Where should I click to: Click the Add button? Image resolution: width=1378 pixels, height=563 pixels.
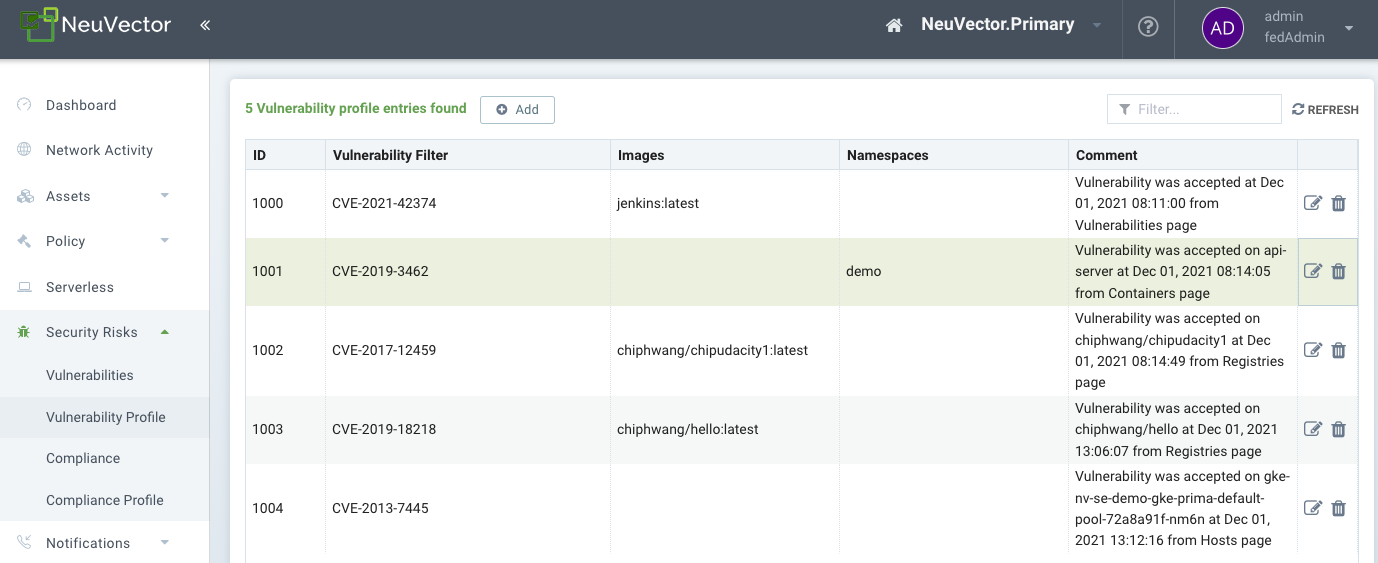tap(517, 110)
